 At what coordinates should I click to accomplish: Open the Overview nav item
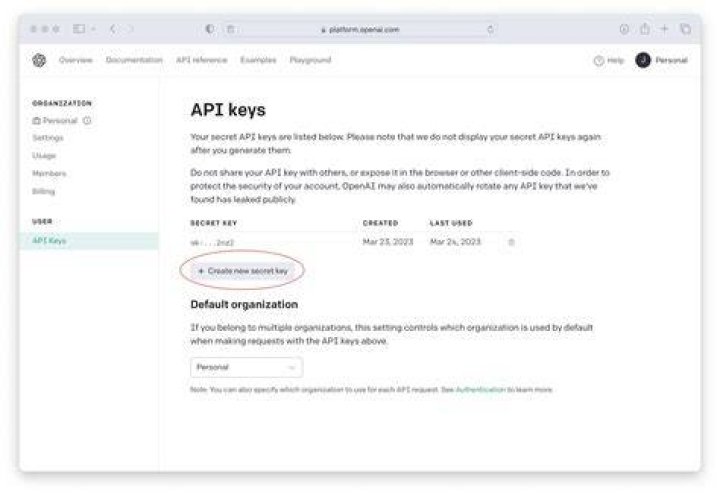(x=76, y=60)
